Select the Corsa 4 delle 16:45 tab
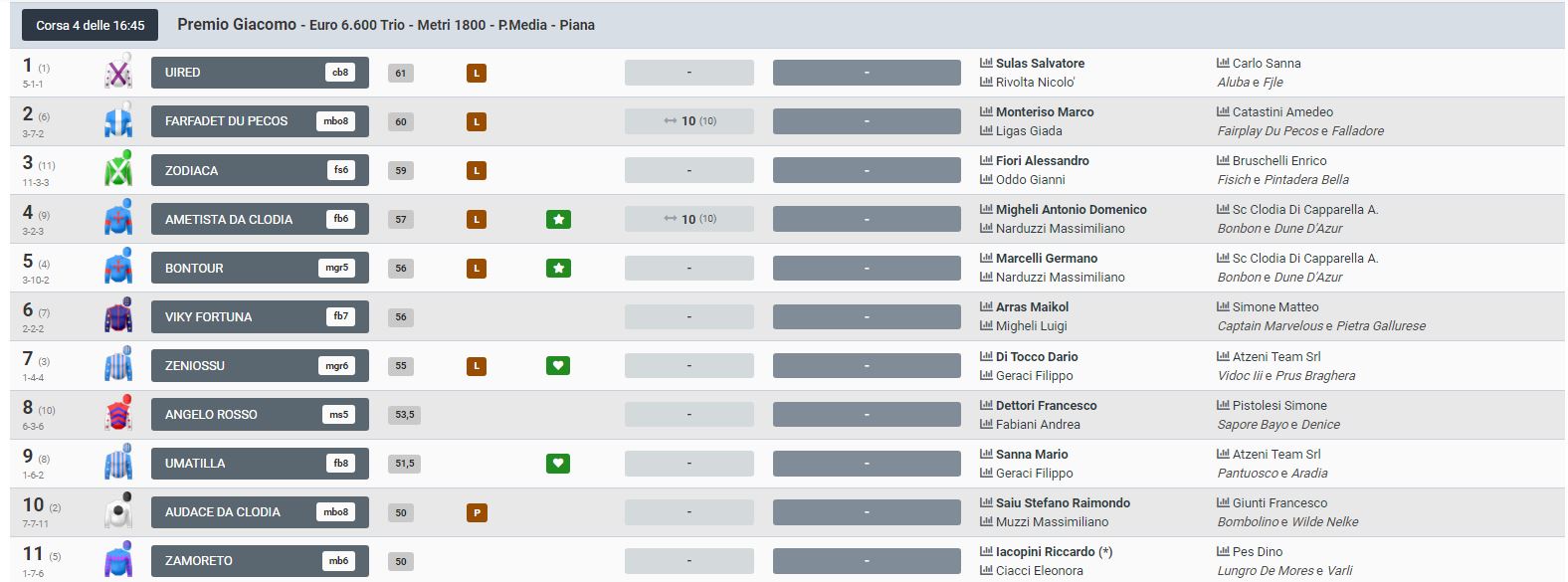The image size is (1568, 582). tap(90, 25)
